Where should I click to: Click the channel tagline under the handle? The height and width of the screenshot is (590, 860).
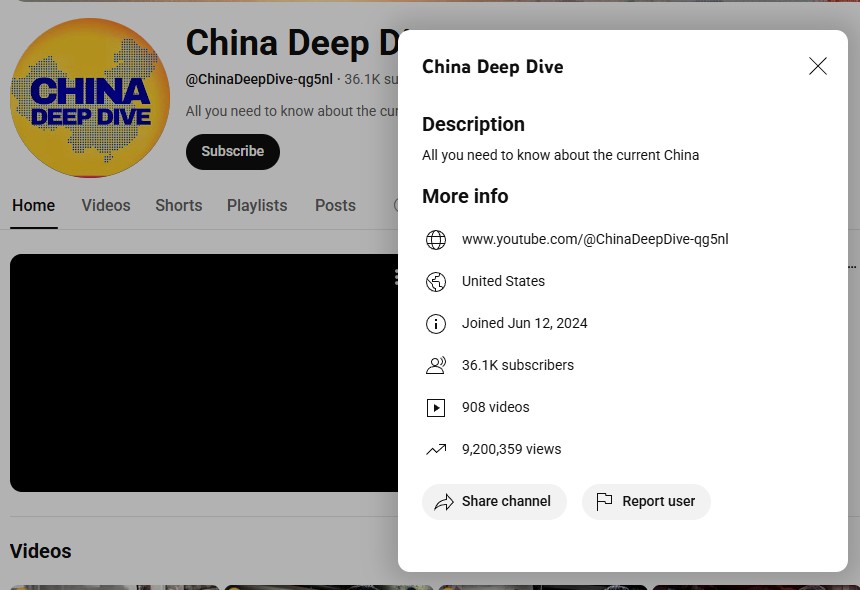point(292,111)
